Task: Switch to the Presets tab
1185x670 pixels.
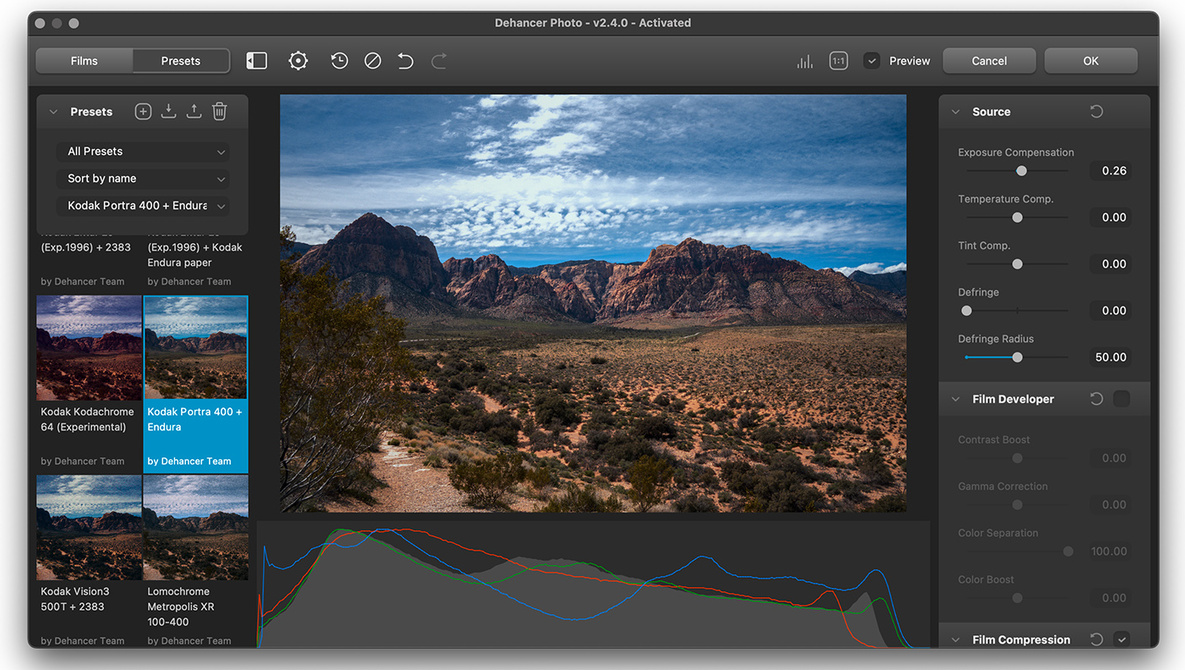Action: point(181,61)
